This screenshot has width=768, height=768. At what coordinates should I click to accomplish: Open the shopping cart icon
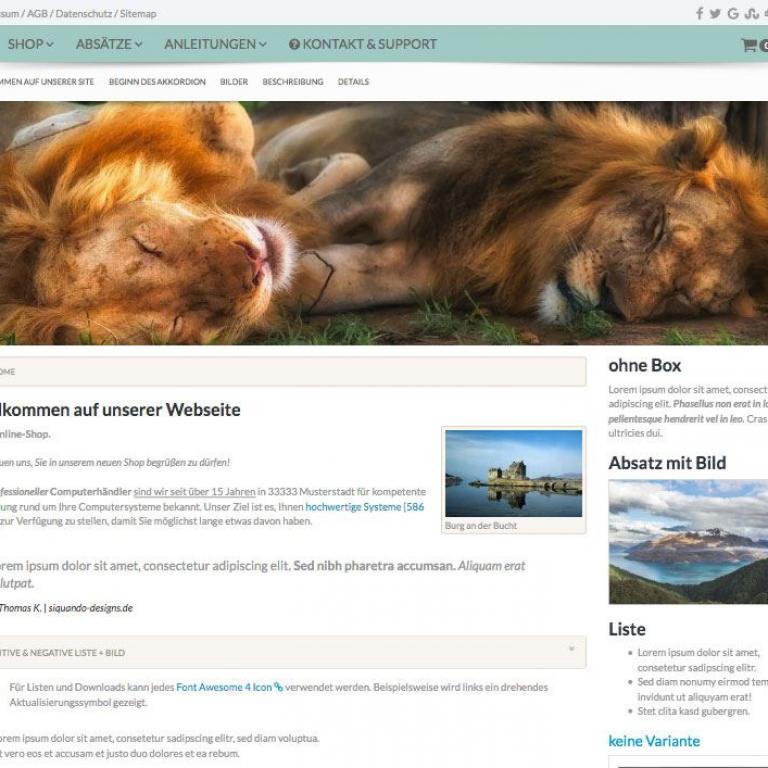click(x=749, y=45)
